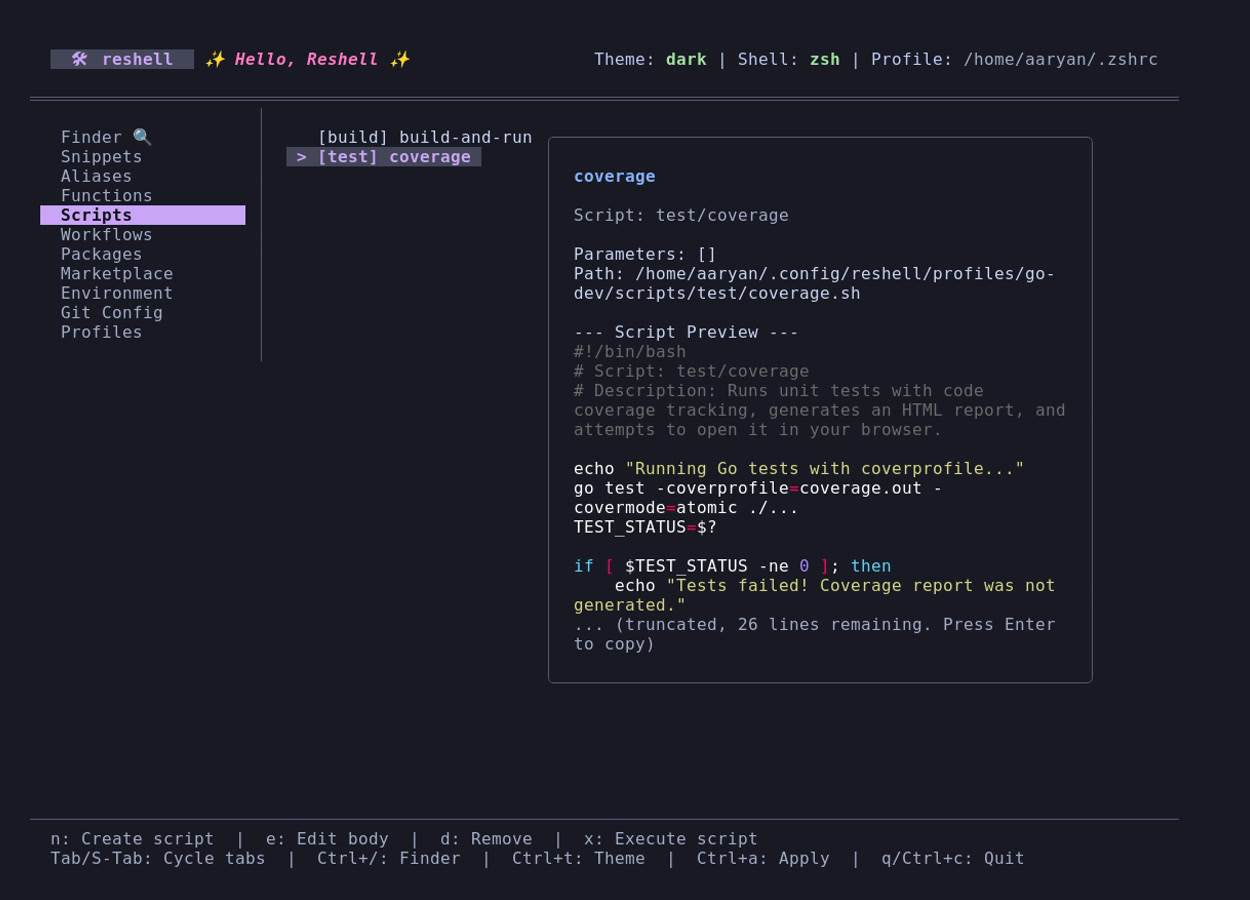This screenshot has width=1250, height=900.
Task: Click the 'Tab/S-Tab: Cycle tabs' hint
Action: click(158, 858)
